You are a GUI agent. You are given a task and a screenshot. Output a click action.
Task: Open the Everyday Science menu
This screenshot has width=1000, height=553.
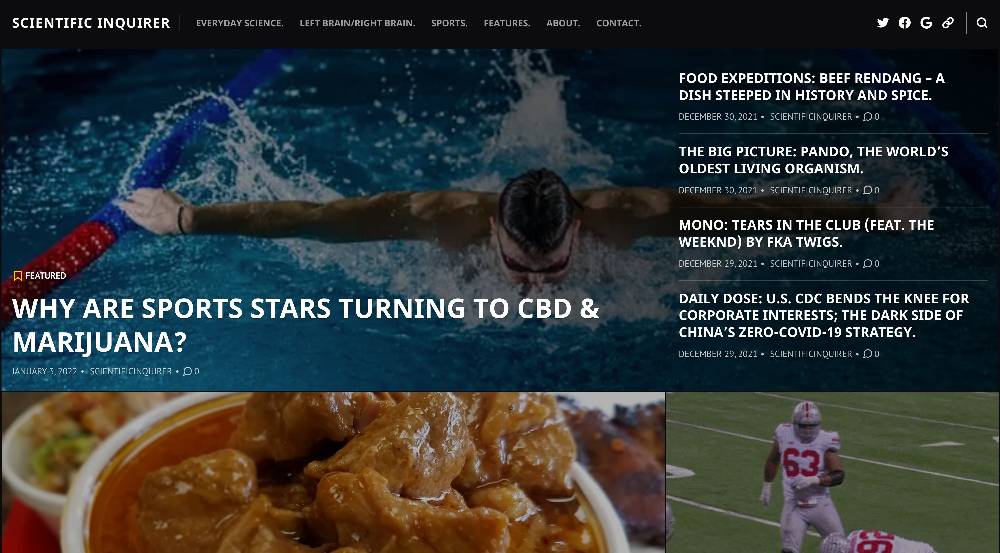(x=239, y=23)
